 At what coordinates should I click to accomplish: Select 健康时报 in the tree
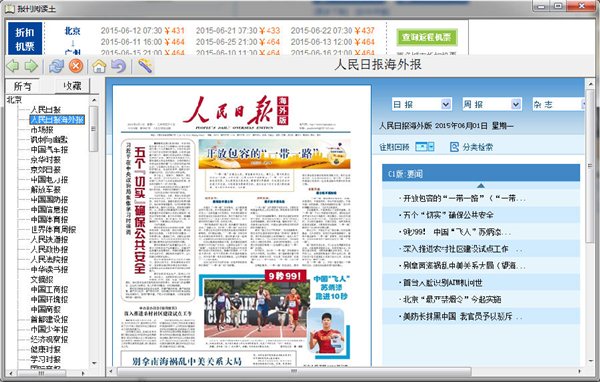46,349
